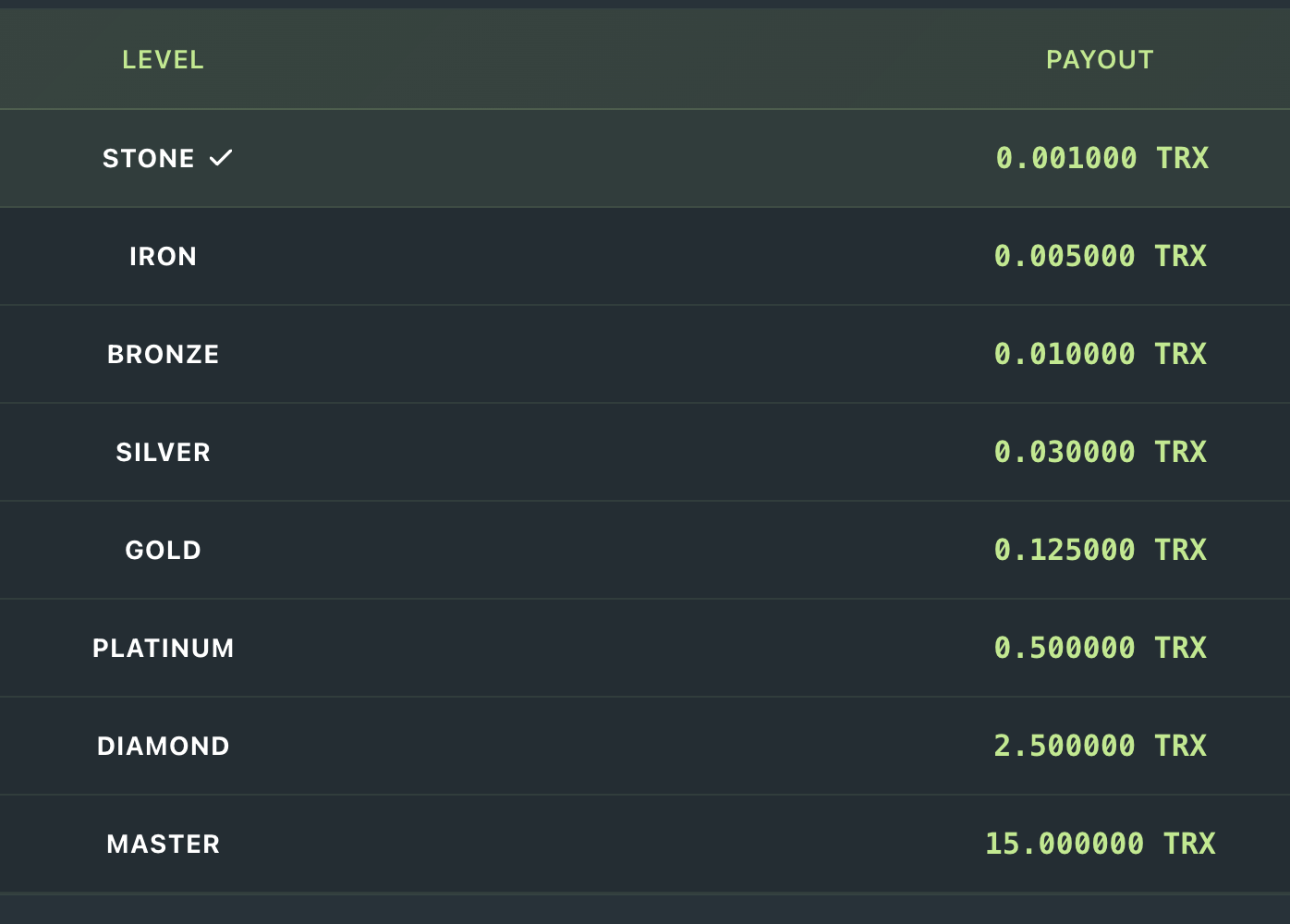The width and height of the screenshot is (1290, 924).
Task: Click the 0.010000 TRX payout value
Action: (x=1100, y=355)
